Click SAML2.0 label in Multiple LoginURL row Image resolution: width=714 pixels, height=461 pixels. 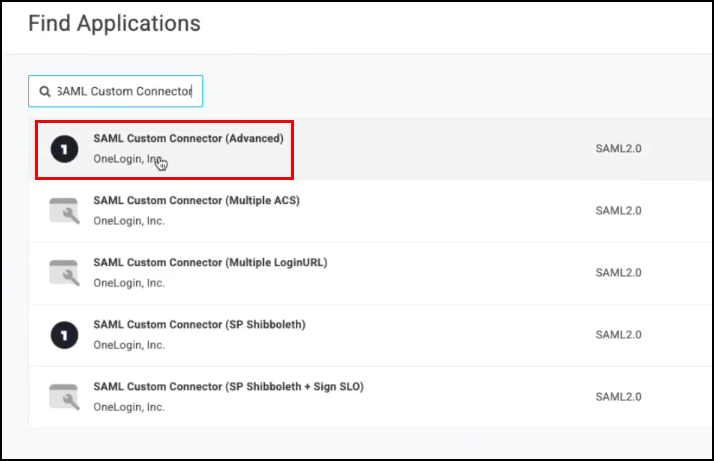coord(617,273)
